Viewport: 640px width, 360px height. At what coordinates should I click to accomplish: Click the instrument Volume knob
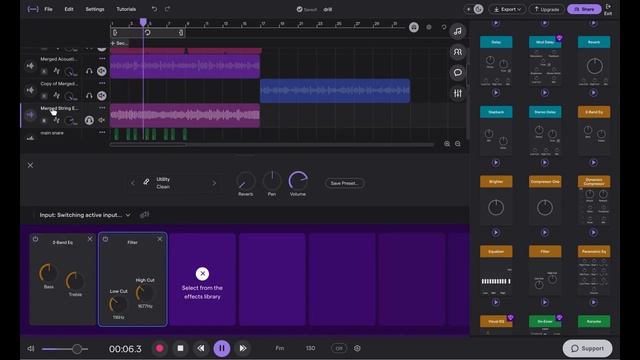pos(298,180)
